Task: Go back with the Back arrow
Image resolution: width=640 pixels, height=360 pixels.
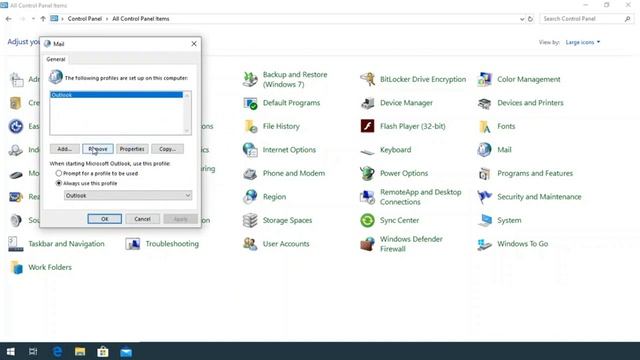Action: coord(9,19)
